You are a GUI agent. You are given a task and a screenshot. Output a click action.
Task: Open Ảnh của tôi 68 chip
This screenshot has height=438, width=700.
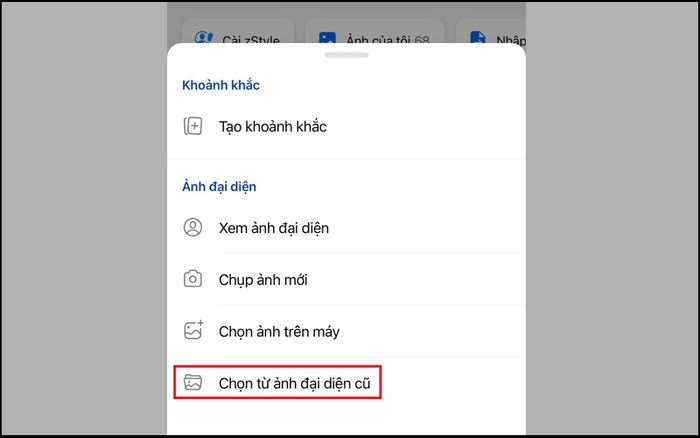coord(375,32)
